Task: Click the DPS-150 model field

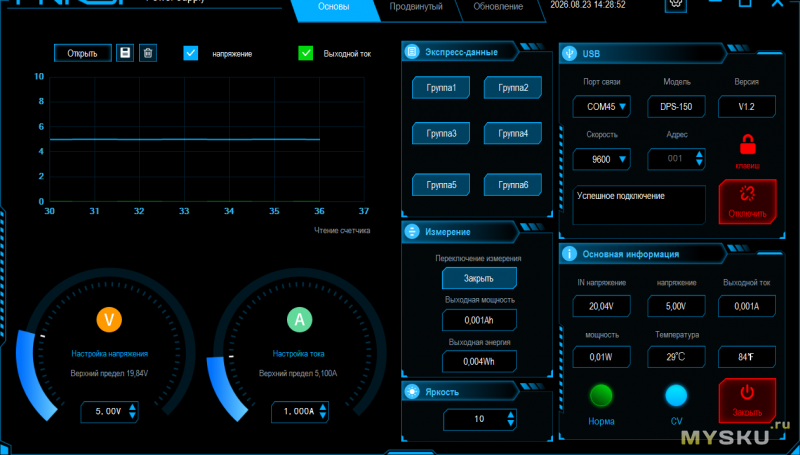Action: click(677, 107)
